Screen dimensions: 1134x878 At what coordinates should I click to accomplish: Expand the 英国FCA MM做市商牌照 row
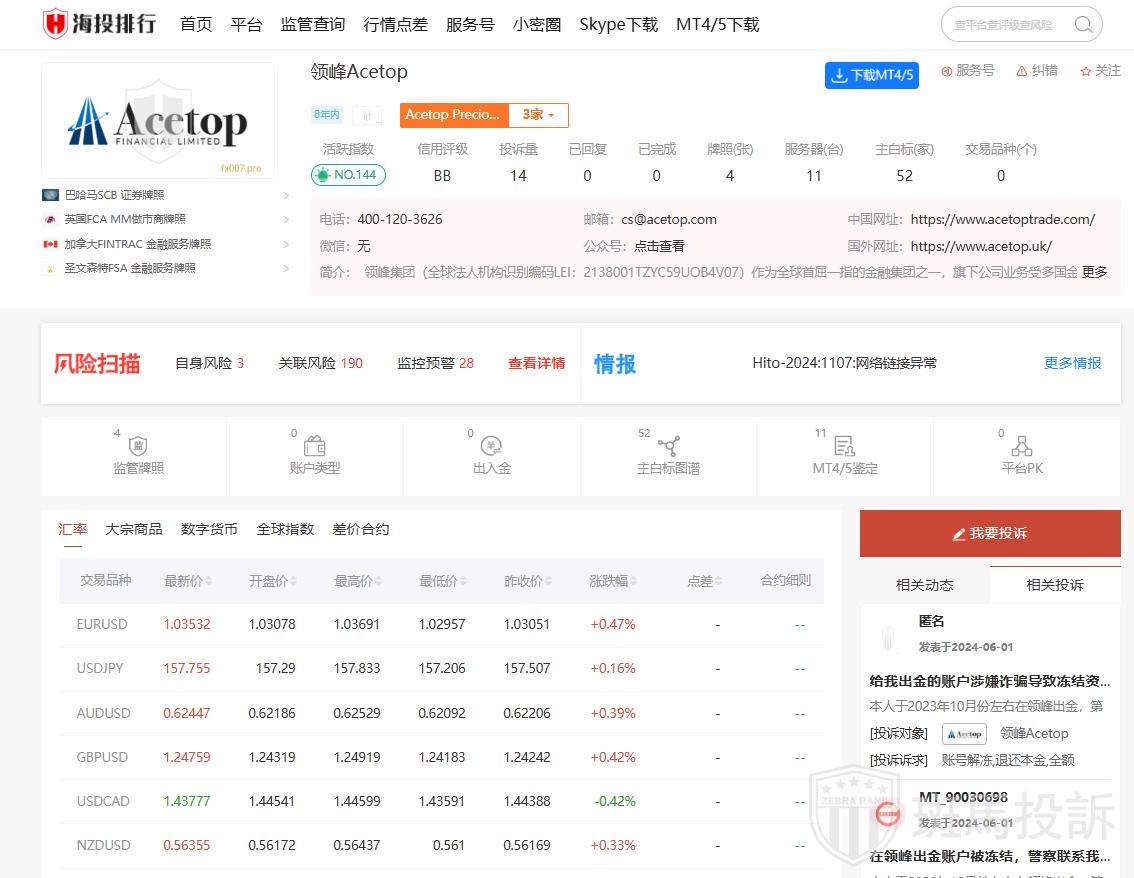click(286, 219)
